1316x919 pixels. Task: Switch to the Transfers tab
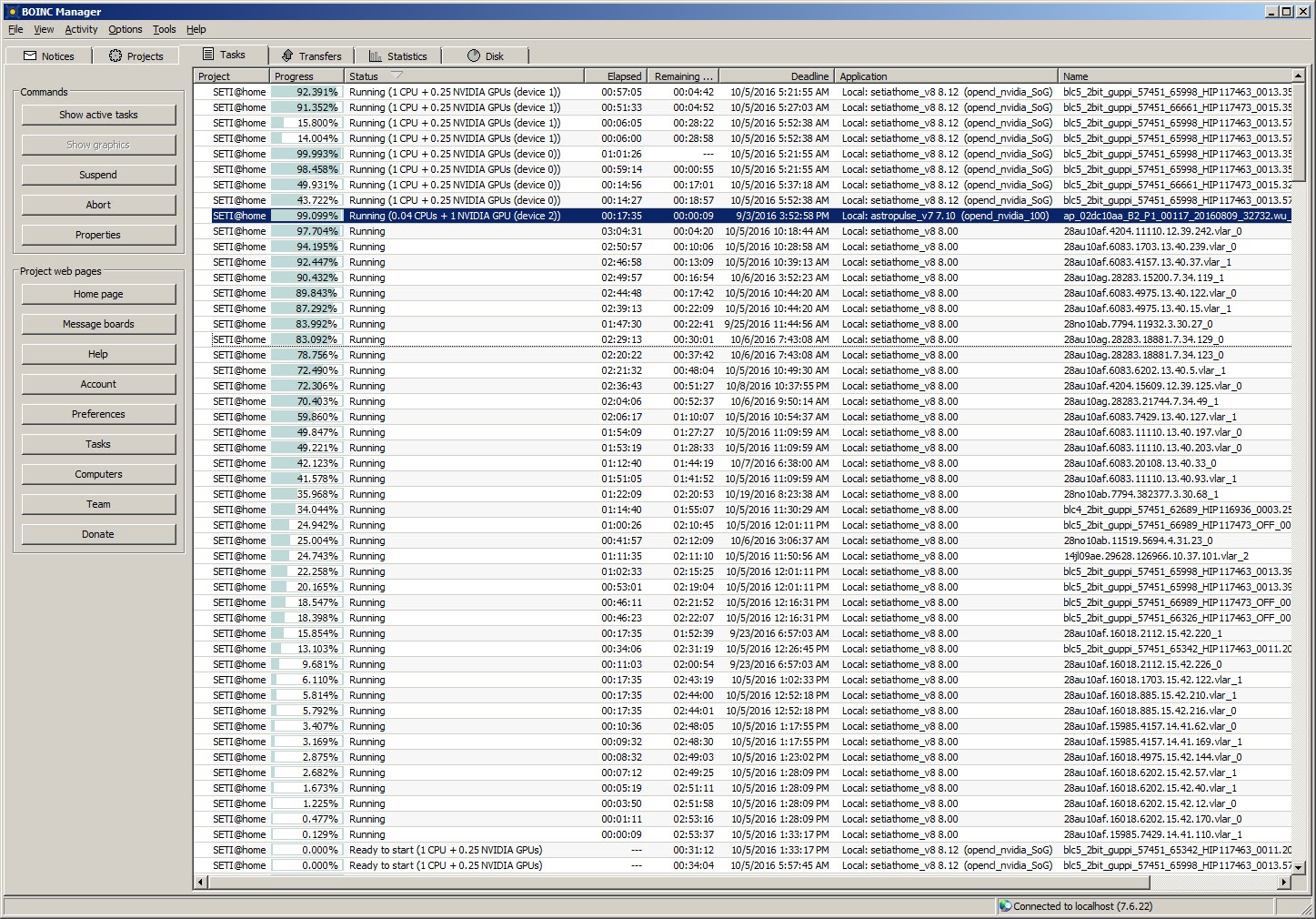(312, 56)
